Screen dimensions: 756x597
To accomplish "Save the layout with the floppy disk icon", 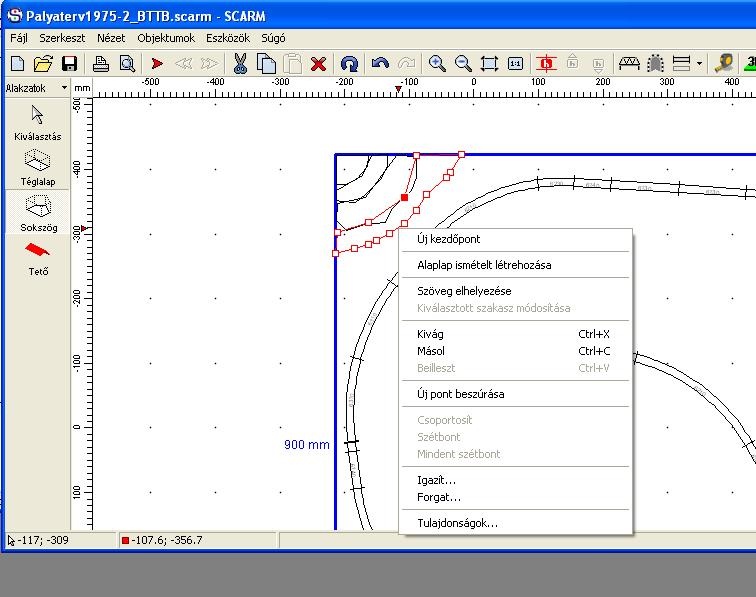I will point(69,64).
